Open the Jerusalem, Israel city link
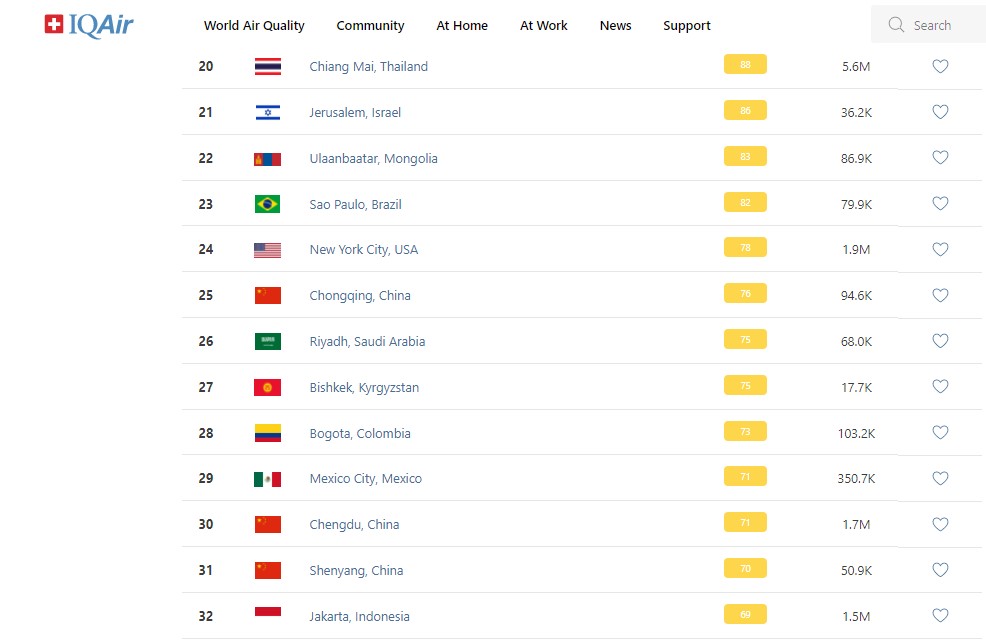 [355, 113]
